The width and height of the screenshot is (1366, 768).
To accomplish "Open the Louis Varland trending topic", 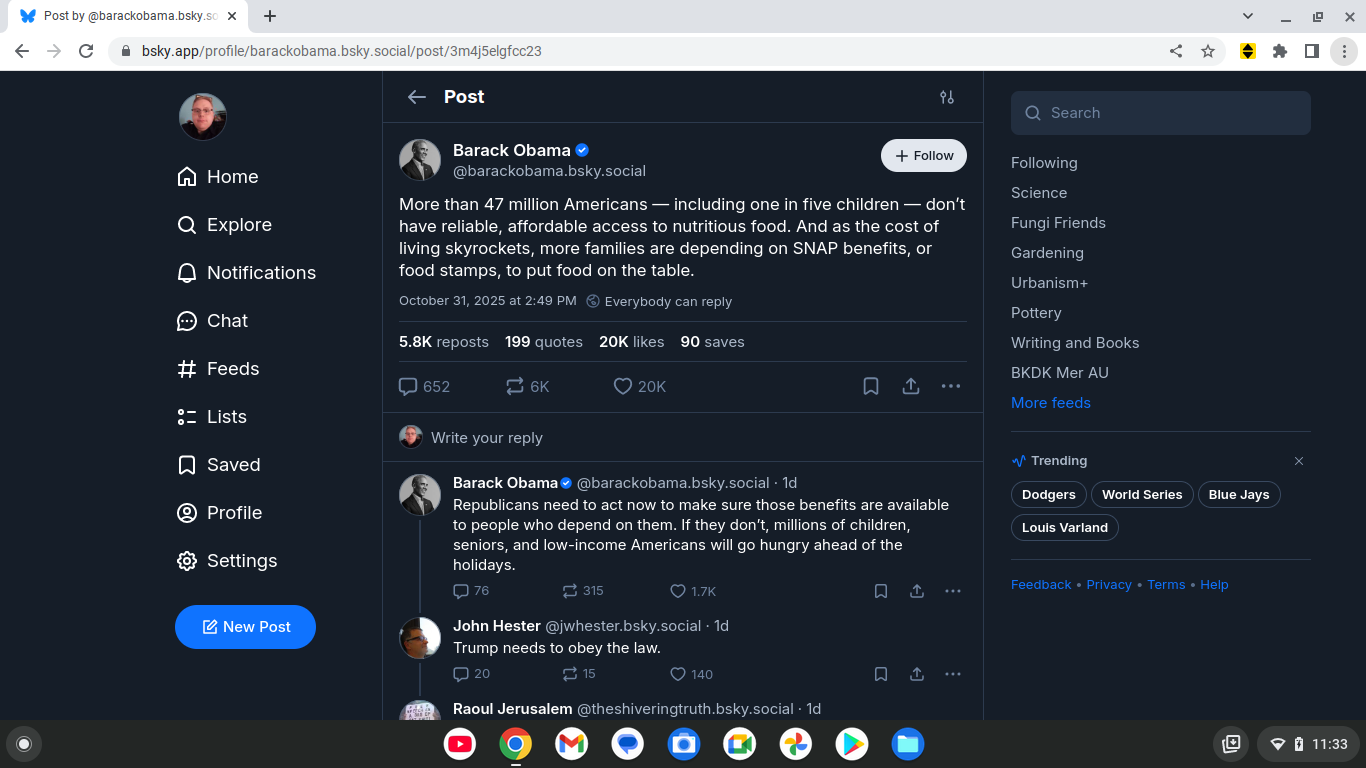I will click(x=1065, y=527).
